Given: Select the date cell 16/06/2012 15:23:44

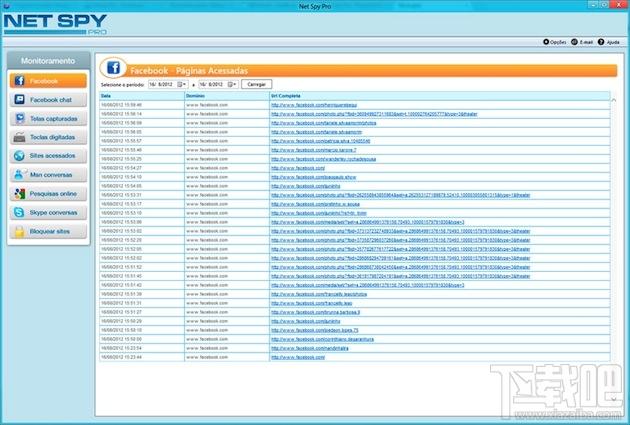Looking at the screenshot, I should tap(142, 357).
